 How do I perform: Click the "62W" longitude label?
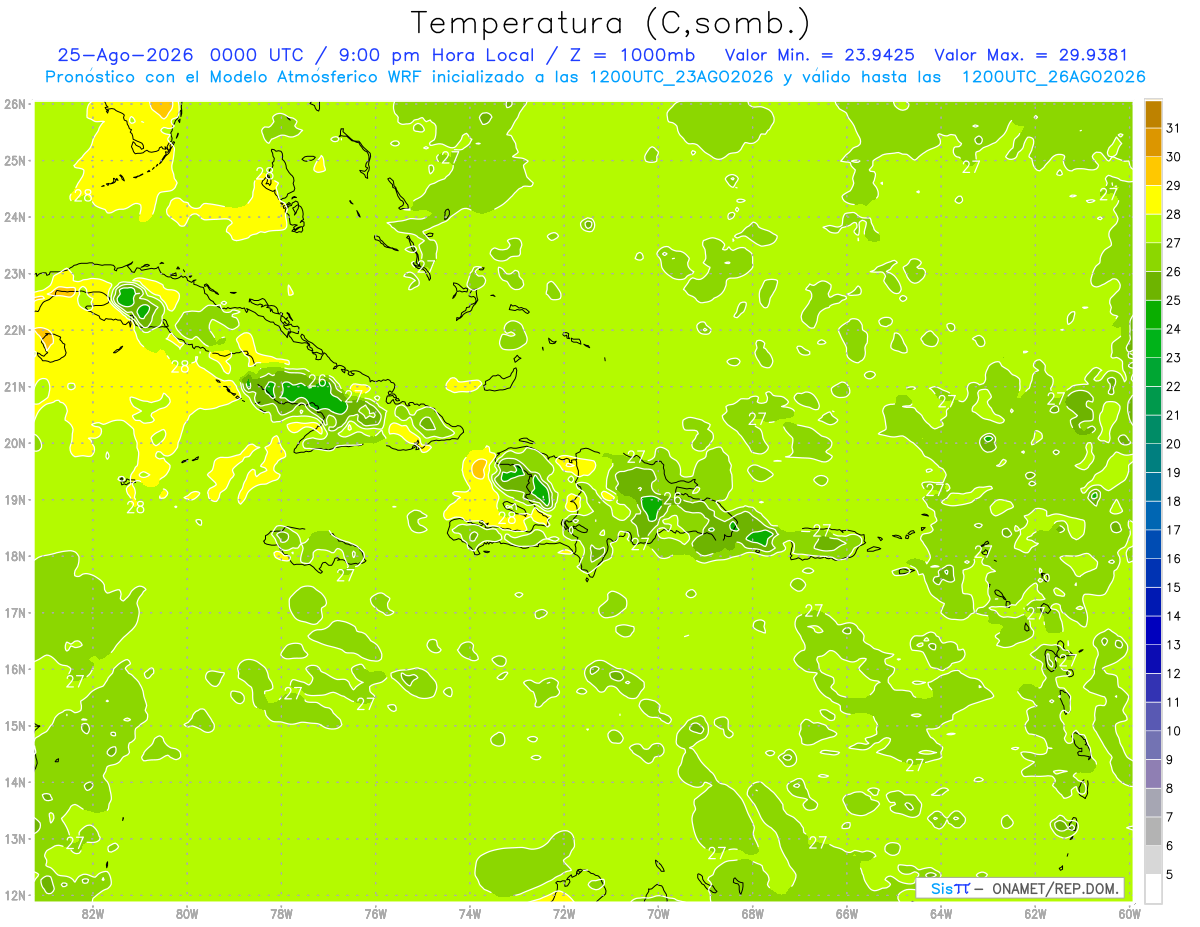pos(1036,913)
